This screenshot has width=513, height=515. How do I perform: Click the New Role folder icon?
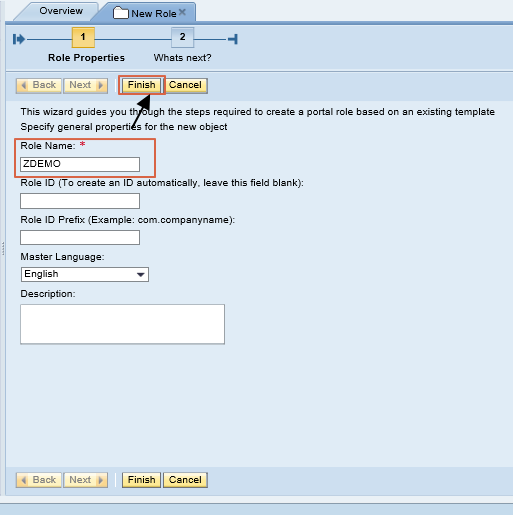pyautogui.click(x=121, y=13)
